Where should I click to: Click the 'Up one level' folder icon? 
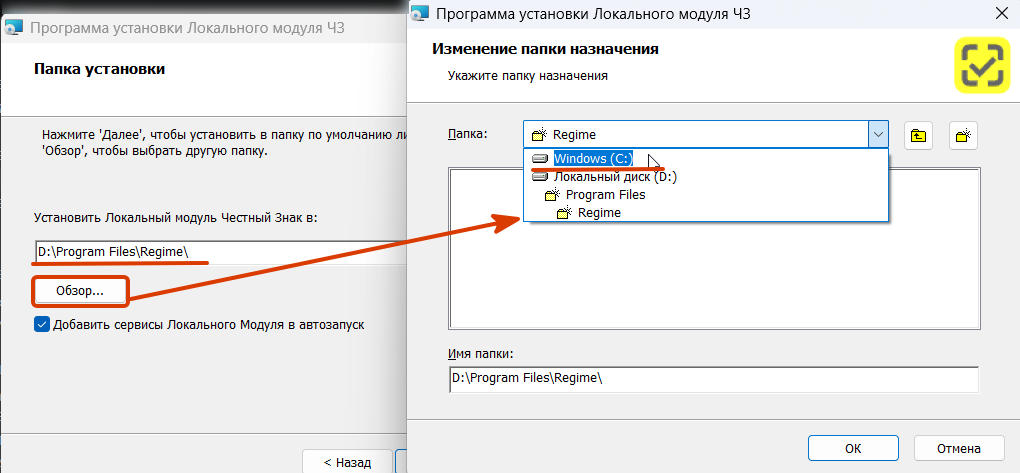[918, 135]
